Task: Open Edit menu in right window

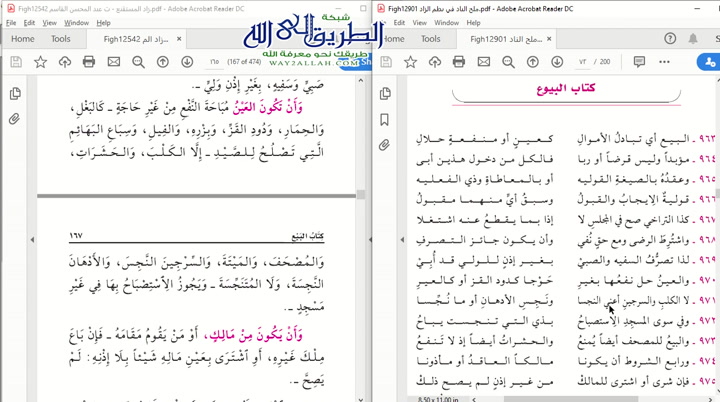Action: pos(399,23)
